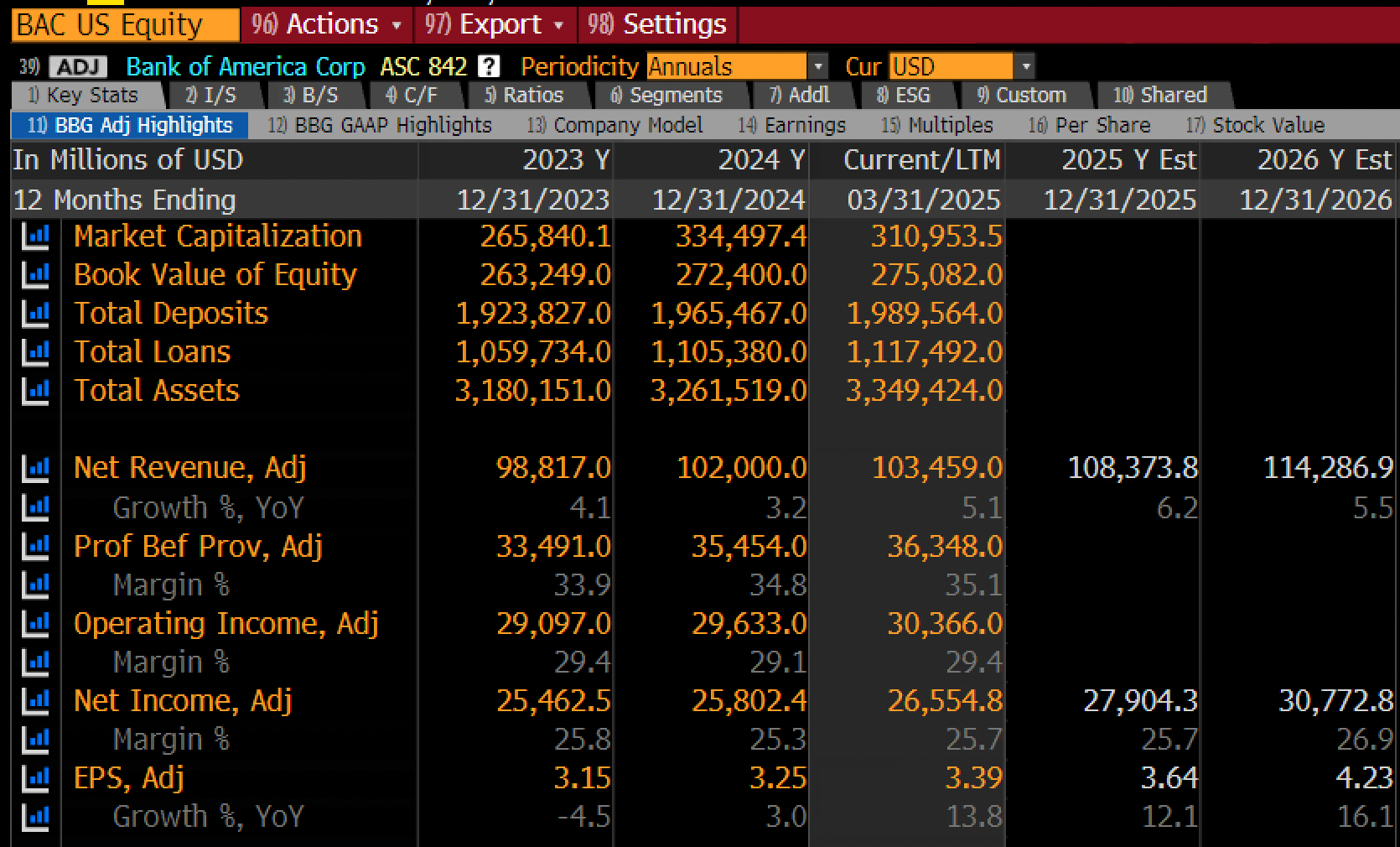Open Settings in the top bar
1400x847 pixels.
pyautogui.click(x=657, y=24)
